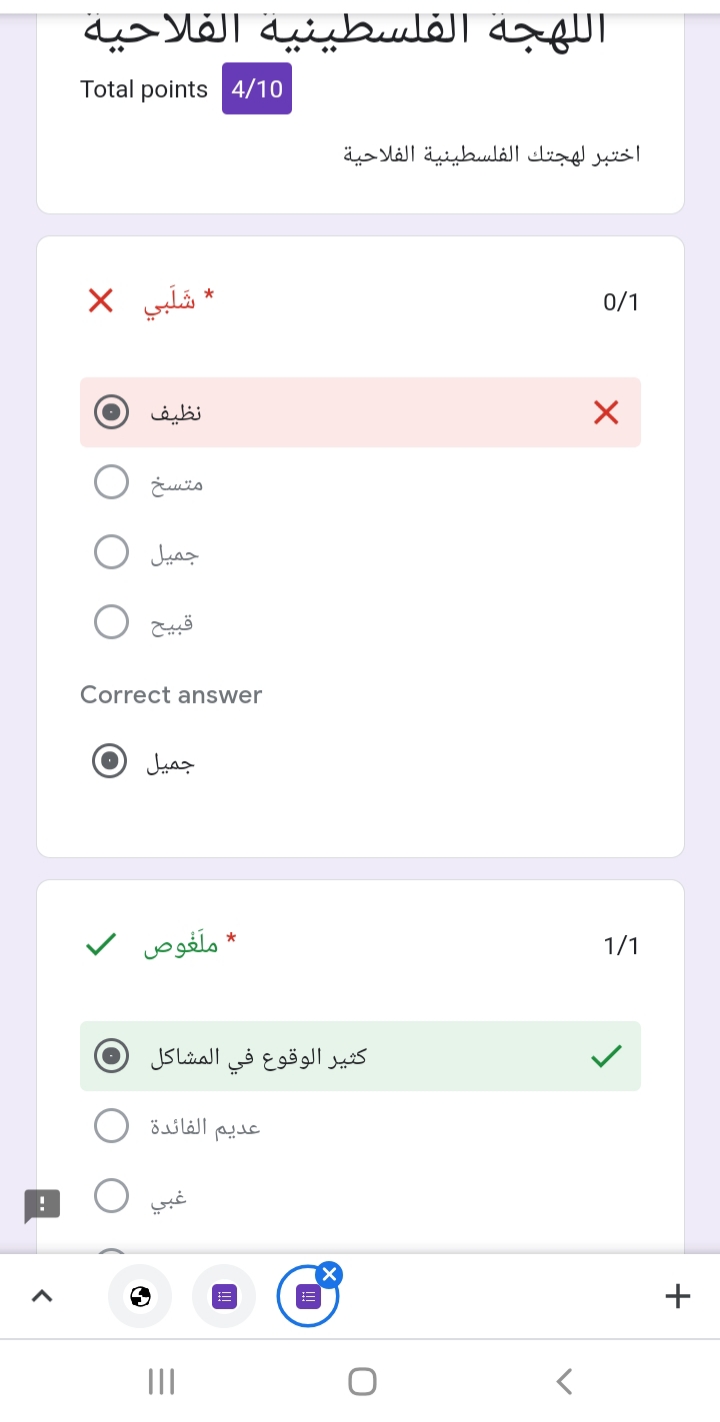Expand the tab bar with up chevron

coord(41,1296)
